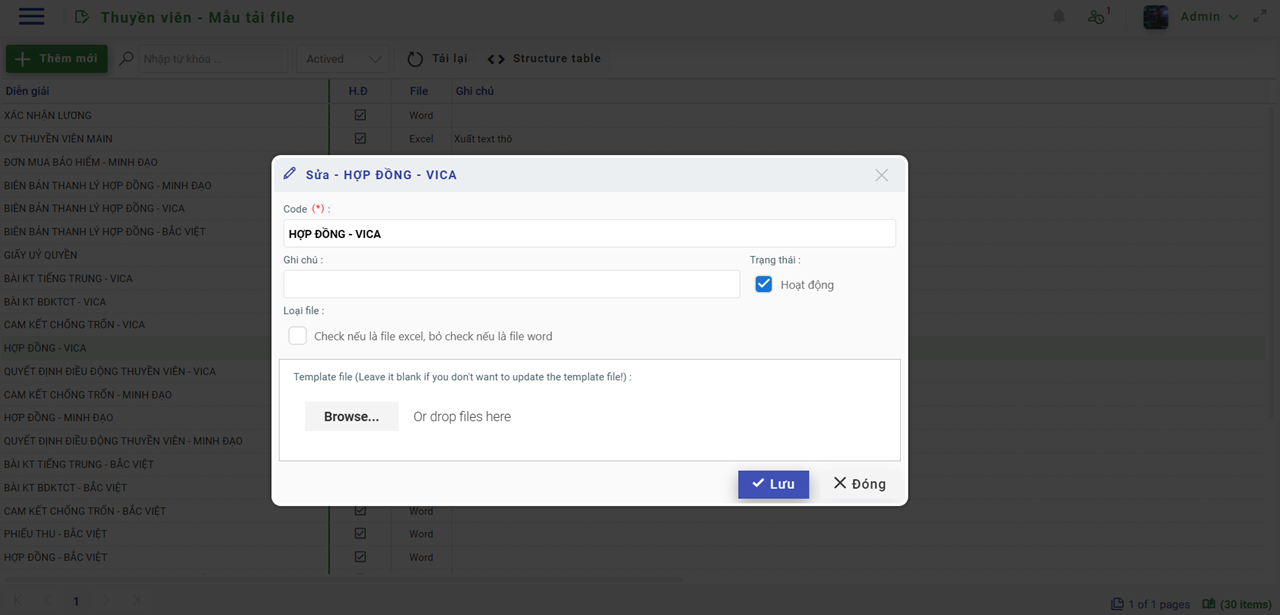Viewport: 1280px width, 615px height.
Task: Click the search magnifier icon
Action: point(127,59)
